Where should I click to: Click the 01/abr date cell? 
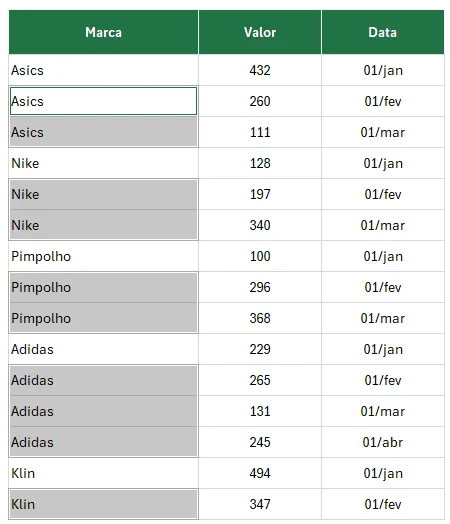pos(383,442)
